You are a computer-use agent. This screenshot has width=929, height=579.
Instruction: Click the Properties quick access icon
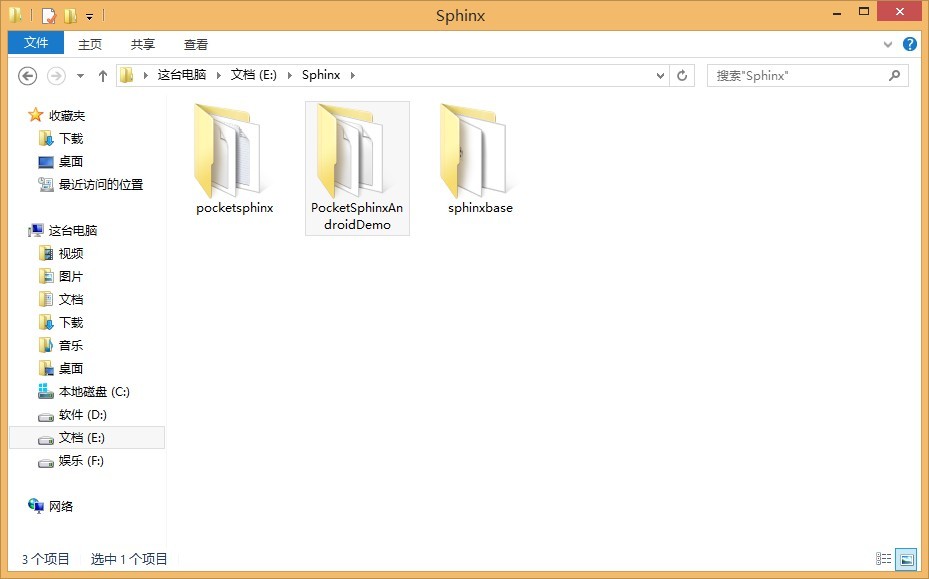pyautogui.click(x=49, y=15)
